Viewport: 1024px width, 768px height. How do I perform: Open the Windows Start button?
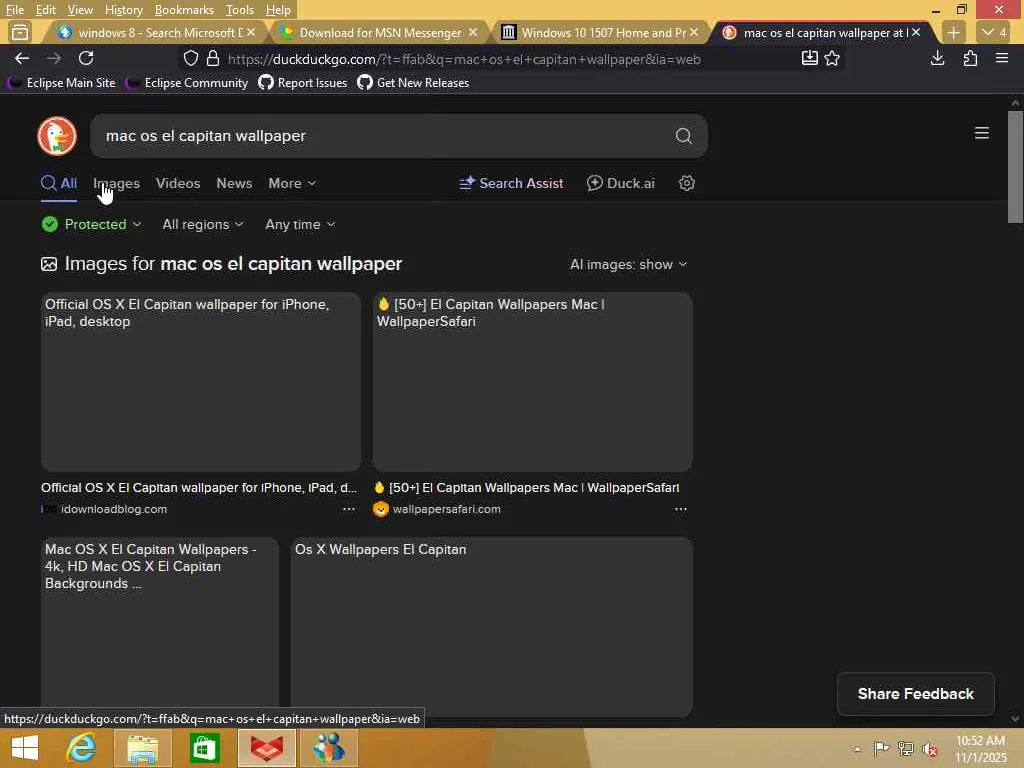coord(25,748)
